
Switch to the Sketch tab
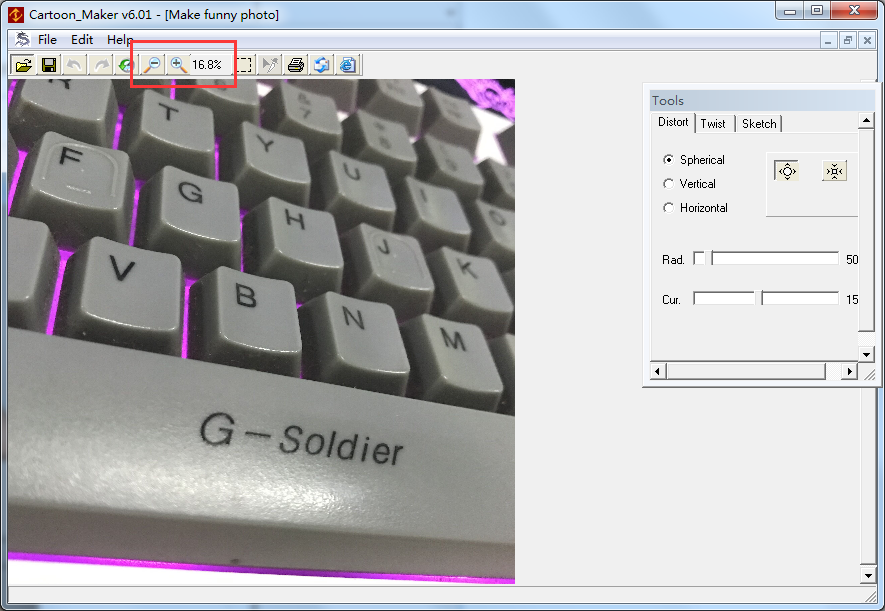759,124
